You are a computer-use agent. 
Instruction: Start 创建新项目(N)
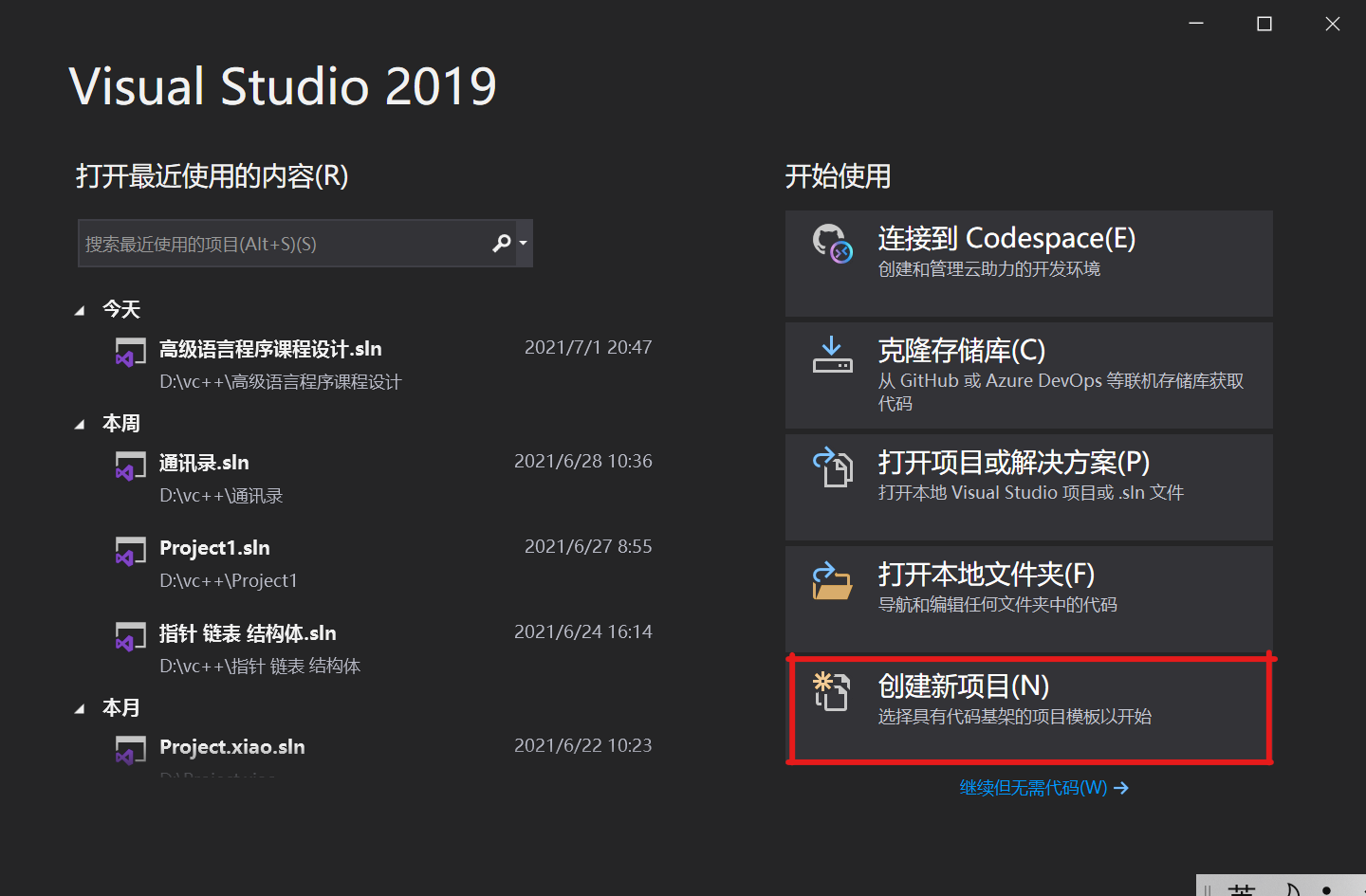coord(1028,709)
